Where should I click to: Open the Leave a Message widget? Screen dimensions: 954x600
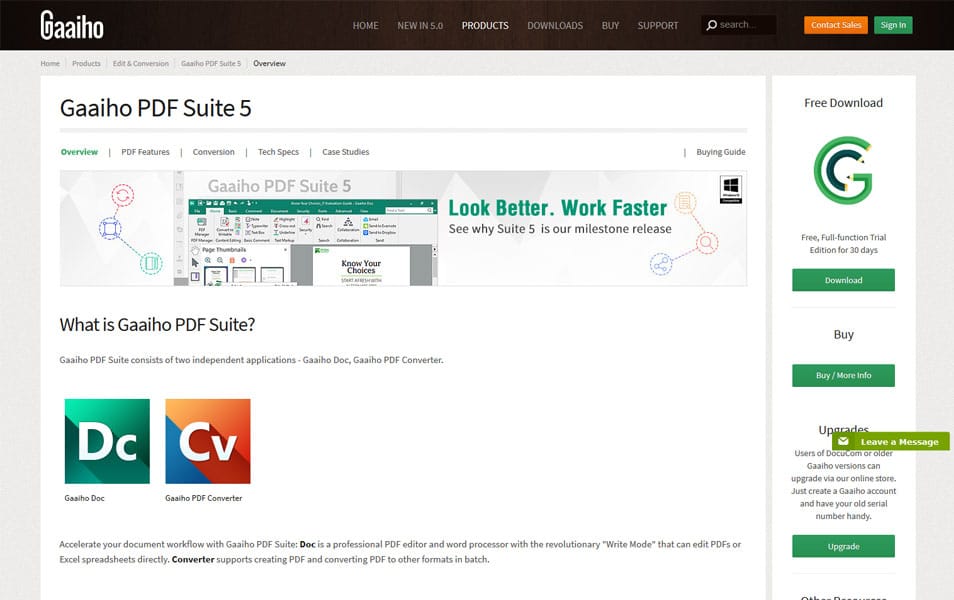pos(891,441)
